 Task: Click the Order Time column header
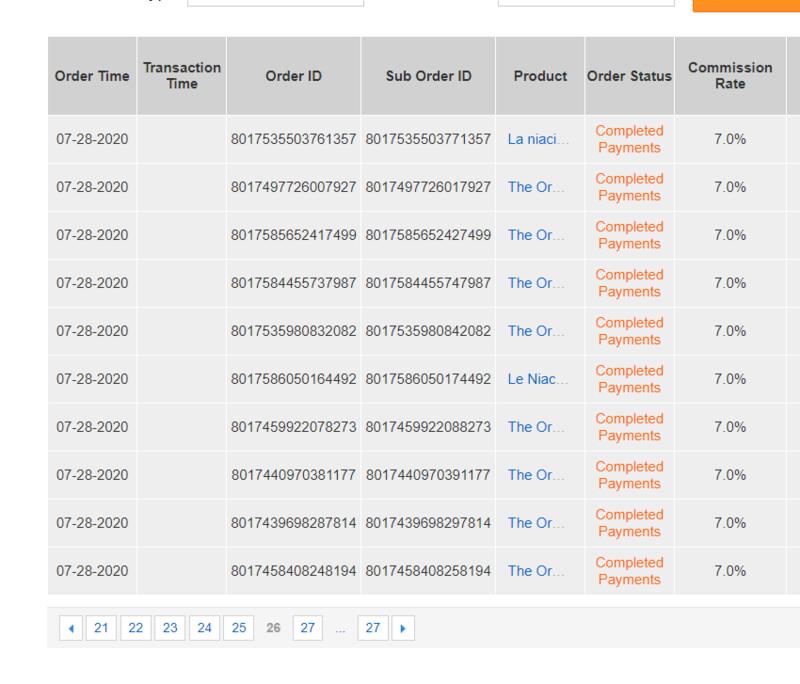(x=93, y=76)
